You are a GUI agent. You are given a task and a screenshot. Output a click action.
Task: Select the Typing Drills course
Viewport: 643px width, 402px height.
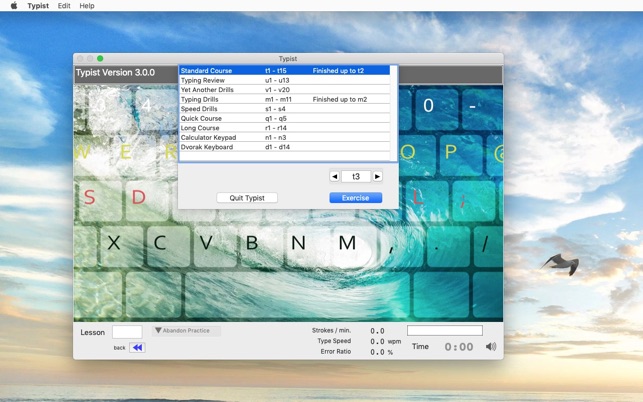click(x=285, y=99)
